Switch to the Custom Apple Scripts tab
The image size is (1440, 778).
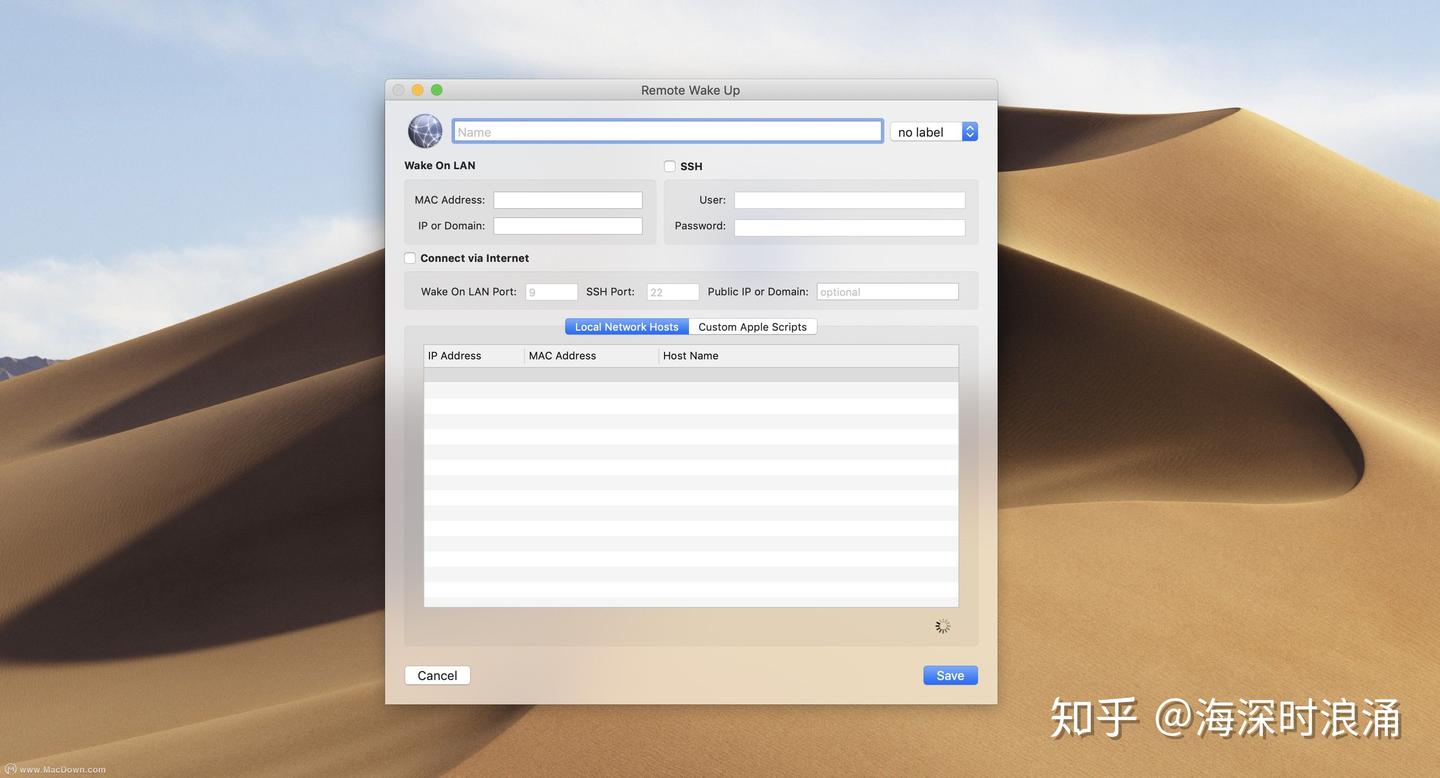pyautogui.click(x=752, y=326)
